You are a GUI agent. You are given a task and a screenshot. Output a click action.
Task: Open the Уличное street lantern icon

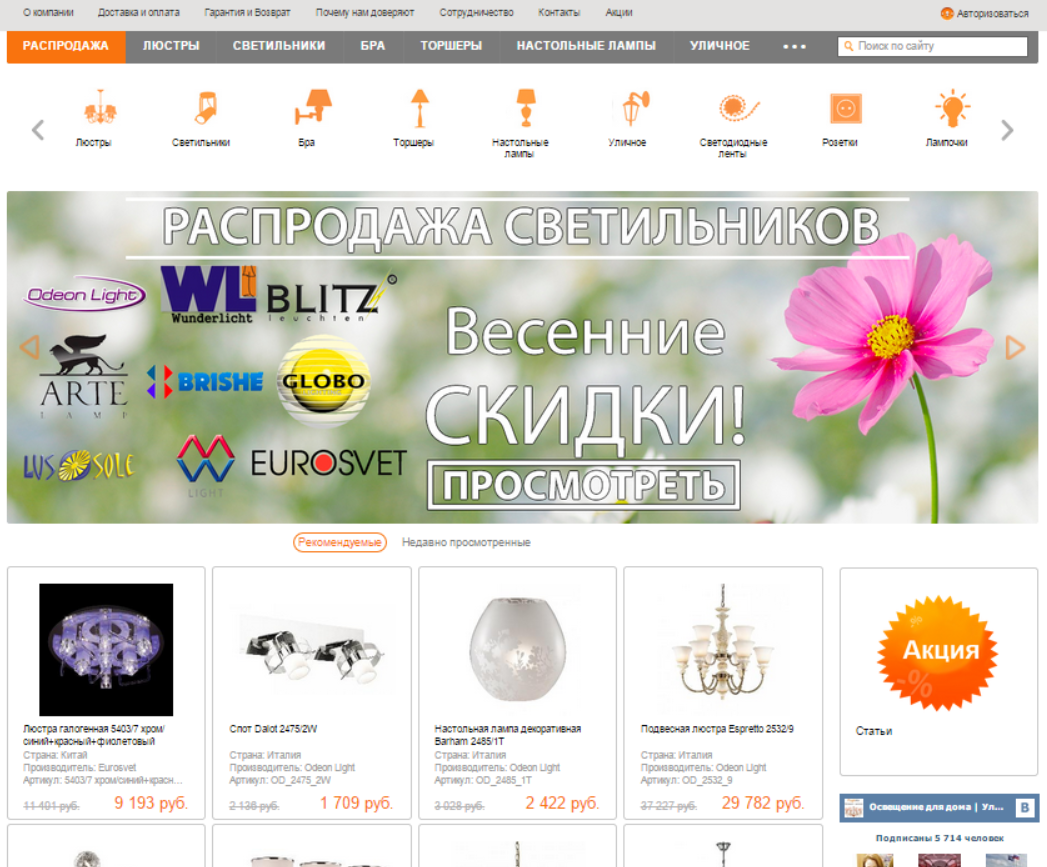click(x=634, y=108)
